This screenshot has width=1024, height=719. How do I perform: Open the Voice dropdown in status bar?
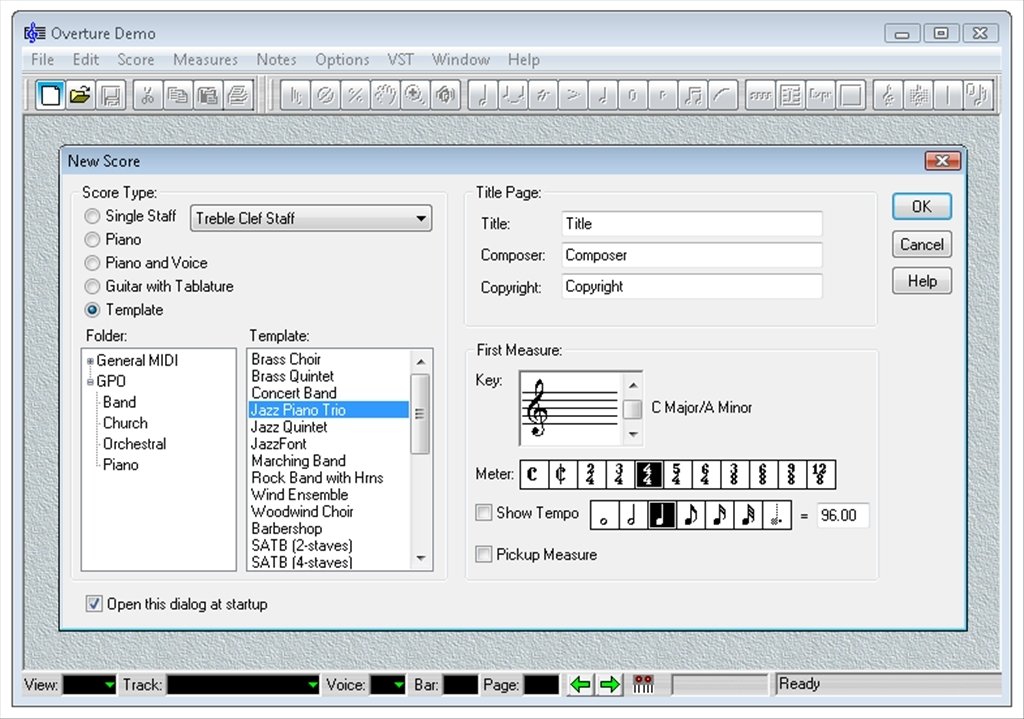(x=388, y=684)
